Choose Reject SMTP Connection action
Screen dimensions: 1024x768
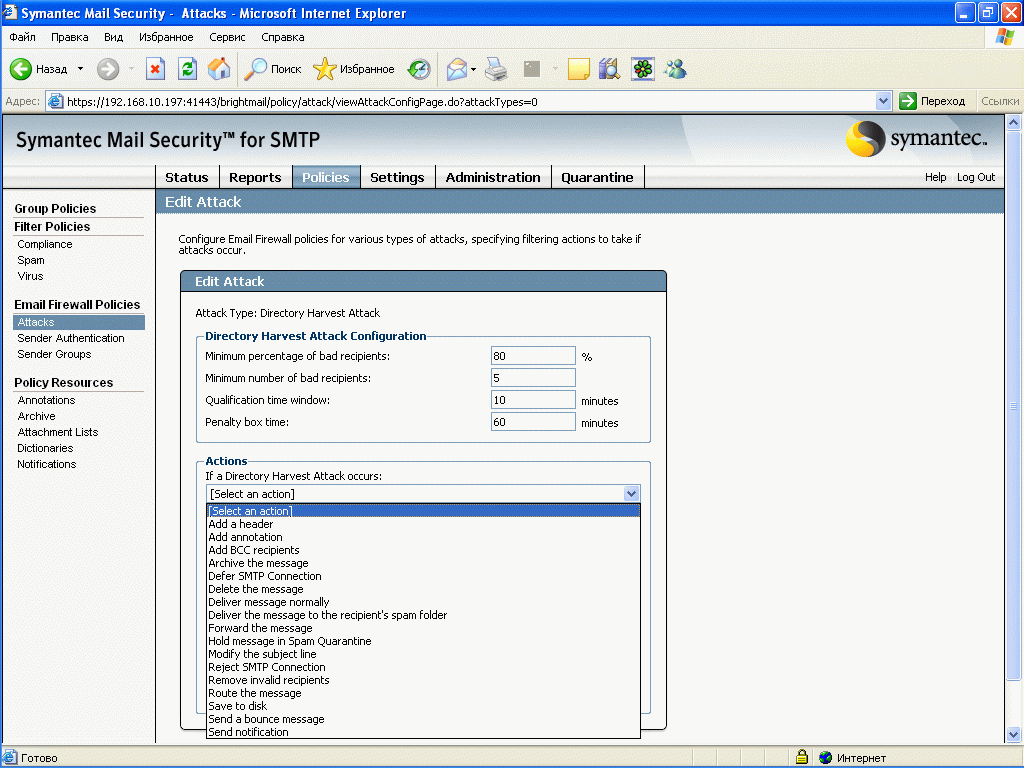[x=423, y=667]
